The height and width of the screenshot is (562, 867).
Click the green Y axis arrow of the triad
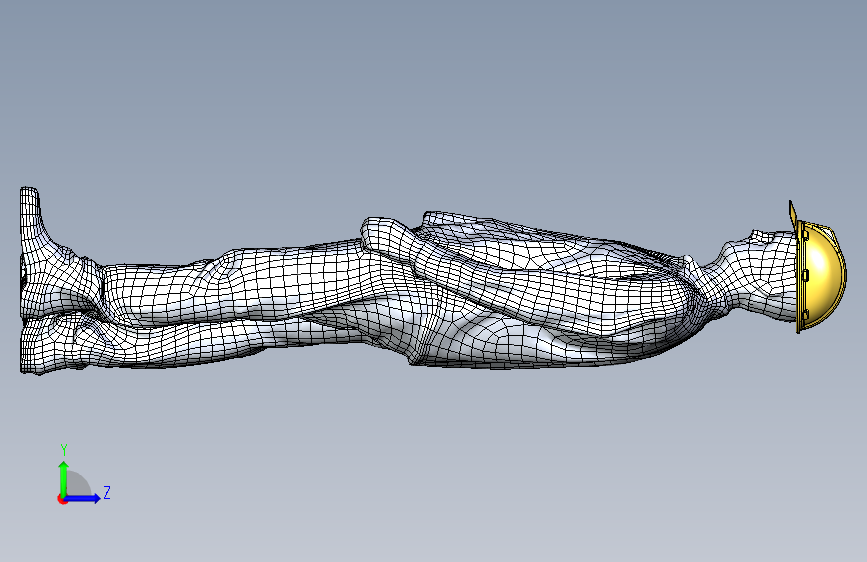64,479
